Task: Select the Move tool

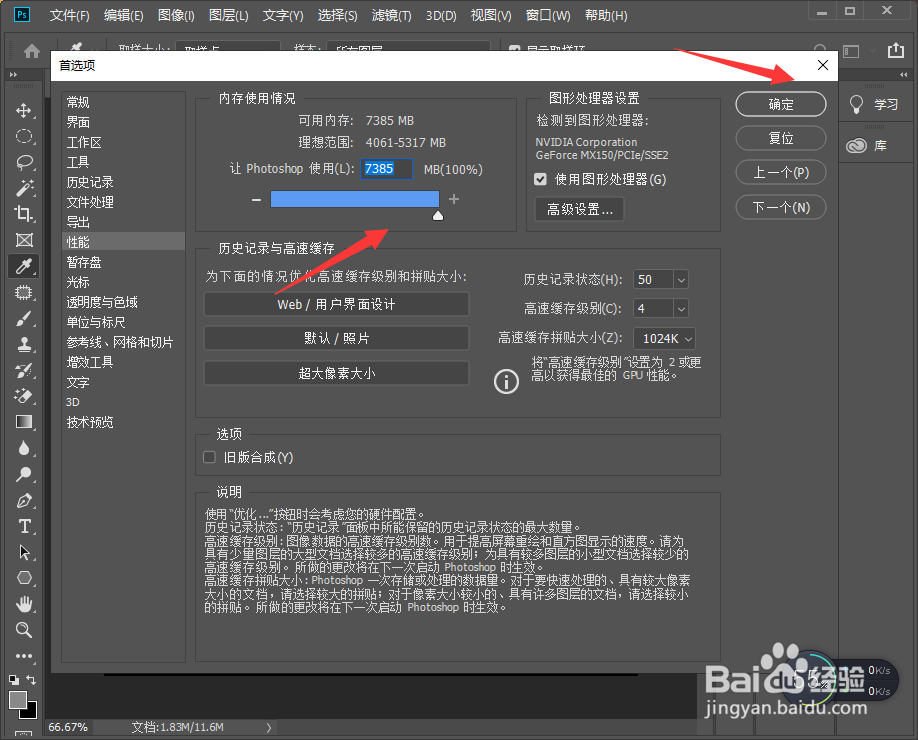Action: pos(23,111)
